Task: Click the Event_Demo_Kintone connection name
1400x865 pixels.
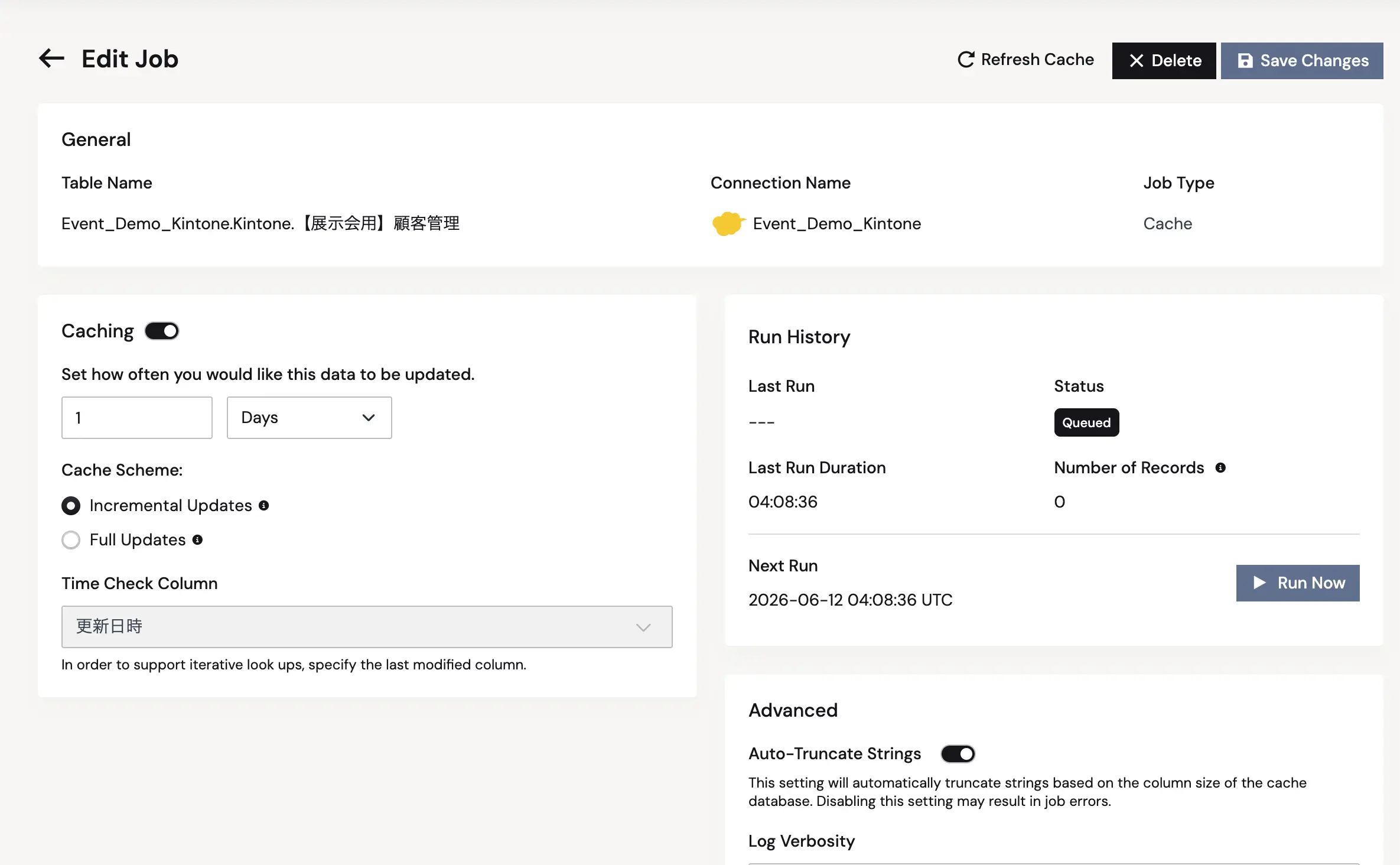Action: coord(837,224)
